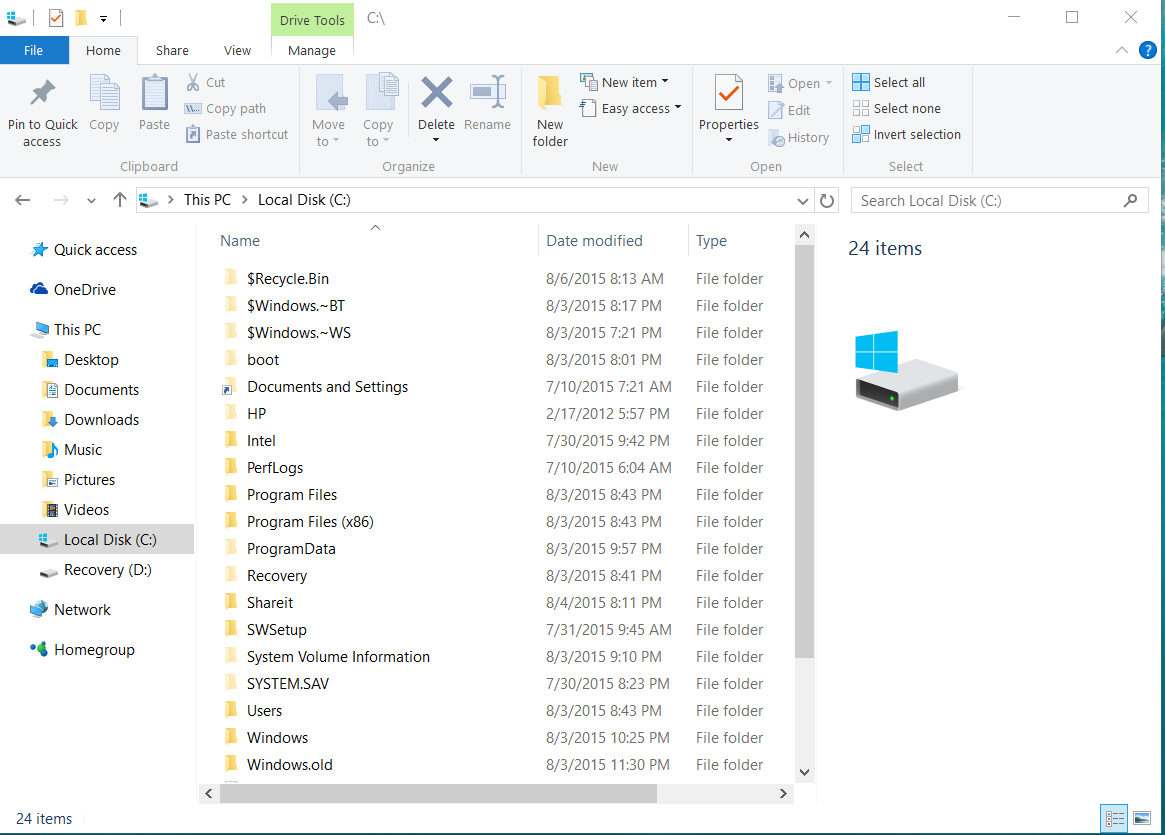Viewport: 1165px width, 835px height.
Task: Click the Copy path button
Action: point(225,110)
